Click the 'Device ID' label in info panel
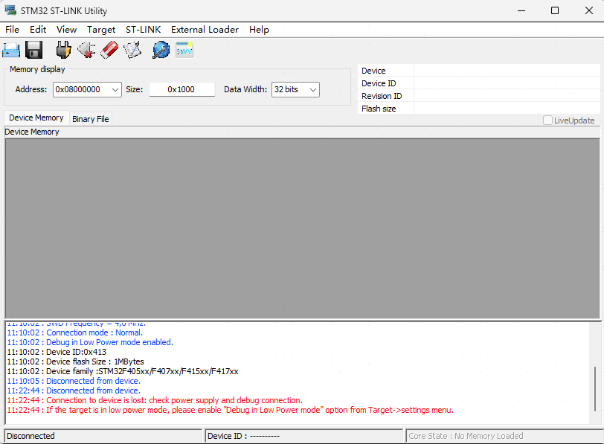Viewport: 604px width, 444px height. 379,83
